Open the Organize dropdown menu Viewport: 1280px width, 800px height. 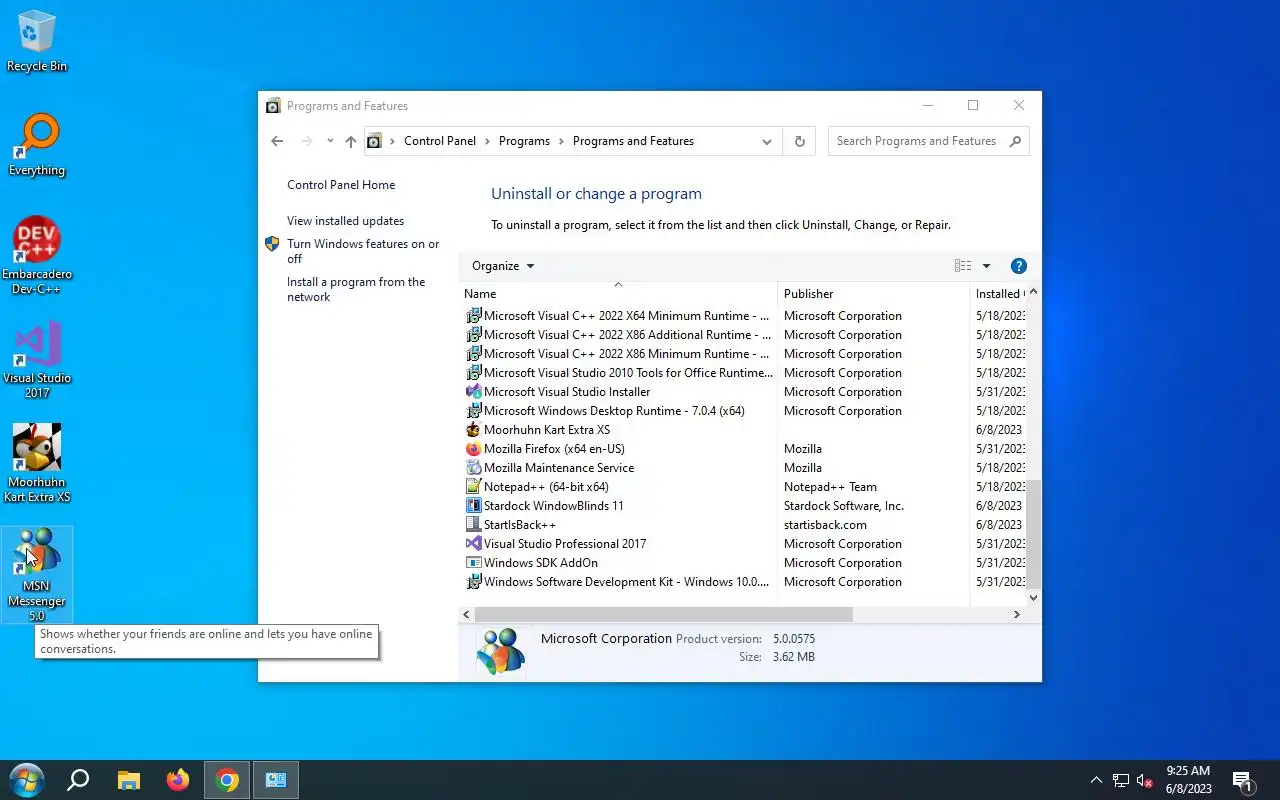click(503, 266)
